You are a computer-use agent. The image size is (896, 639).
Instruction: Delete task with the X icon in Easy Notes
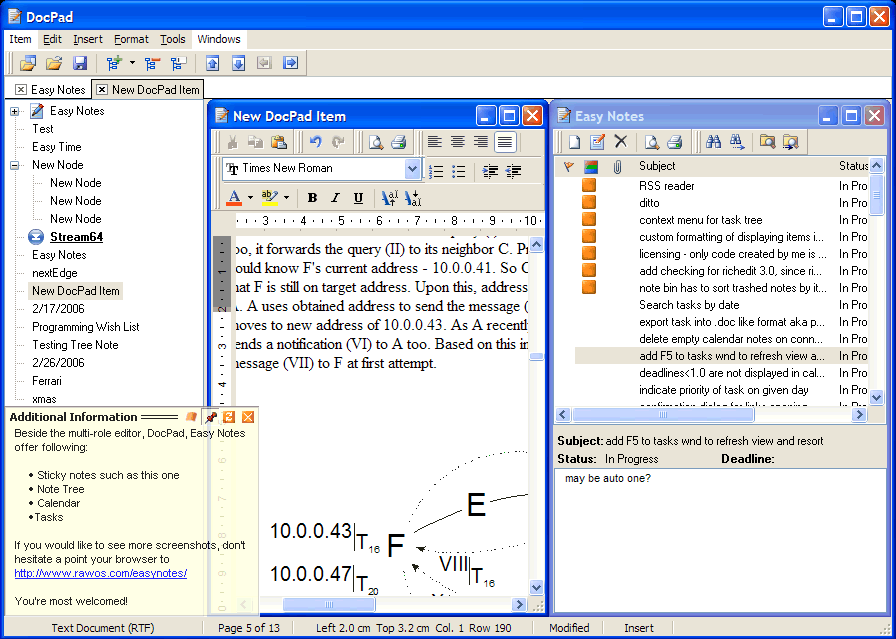click(x=621, y=142)
